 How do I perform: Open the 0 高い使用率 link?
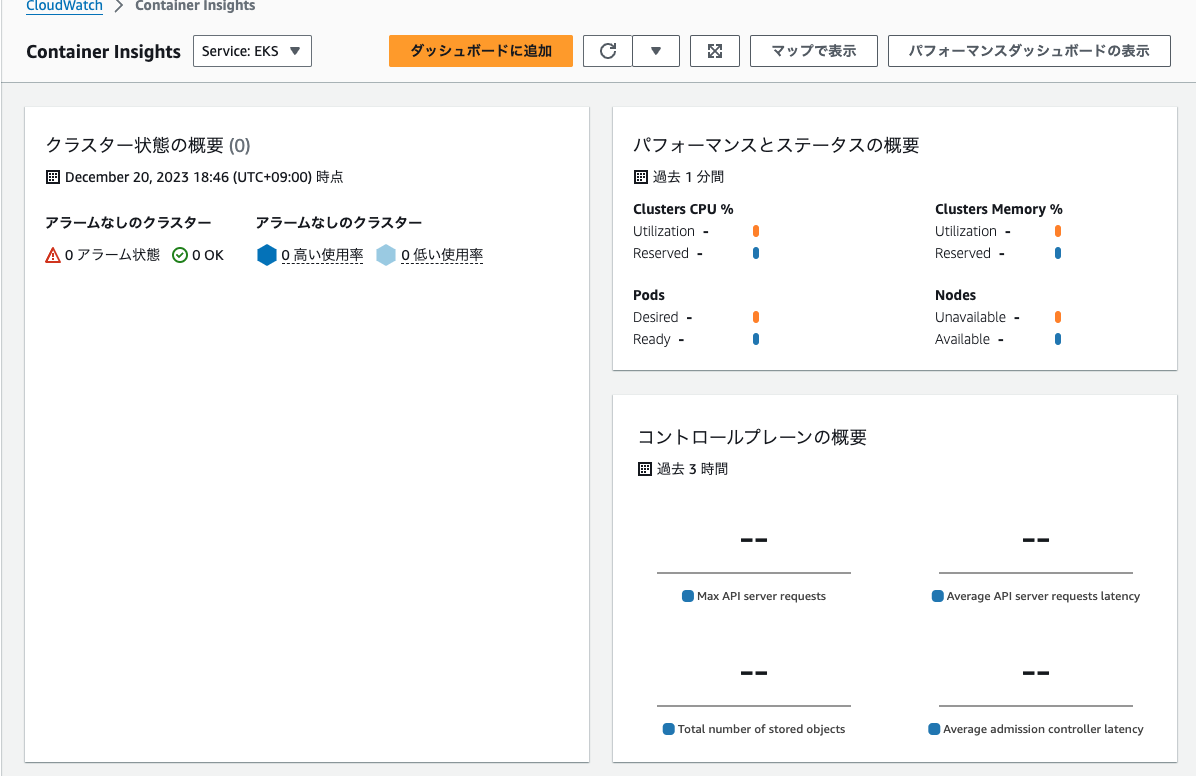[x=322, y=255]
